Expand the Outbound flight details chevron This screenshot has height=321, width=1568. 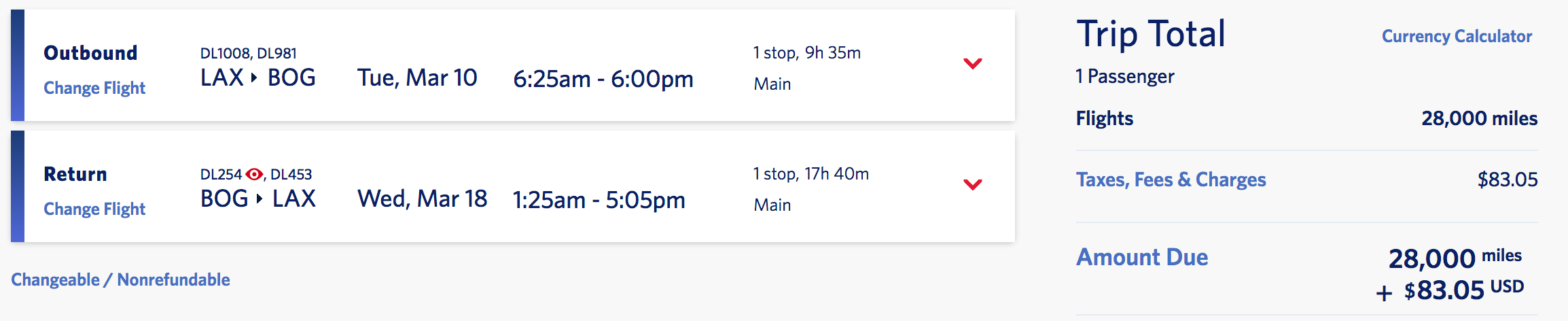(973, 63)
